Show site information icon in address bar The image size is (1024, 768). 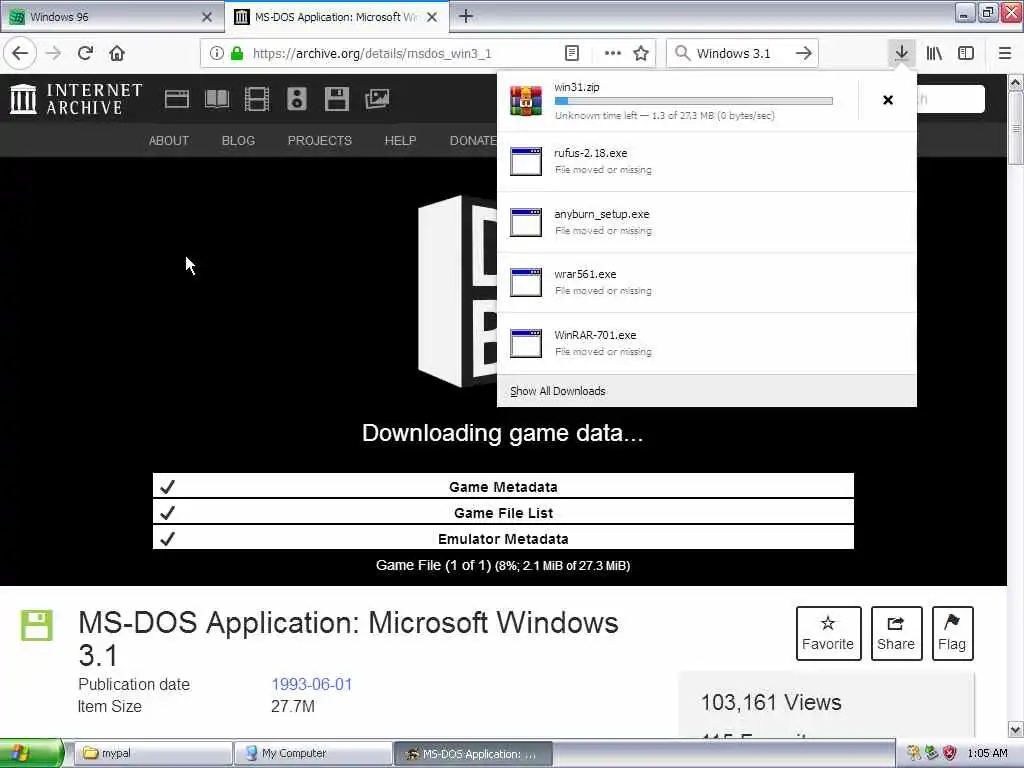click(x=216, y=53)
